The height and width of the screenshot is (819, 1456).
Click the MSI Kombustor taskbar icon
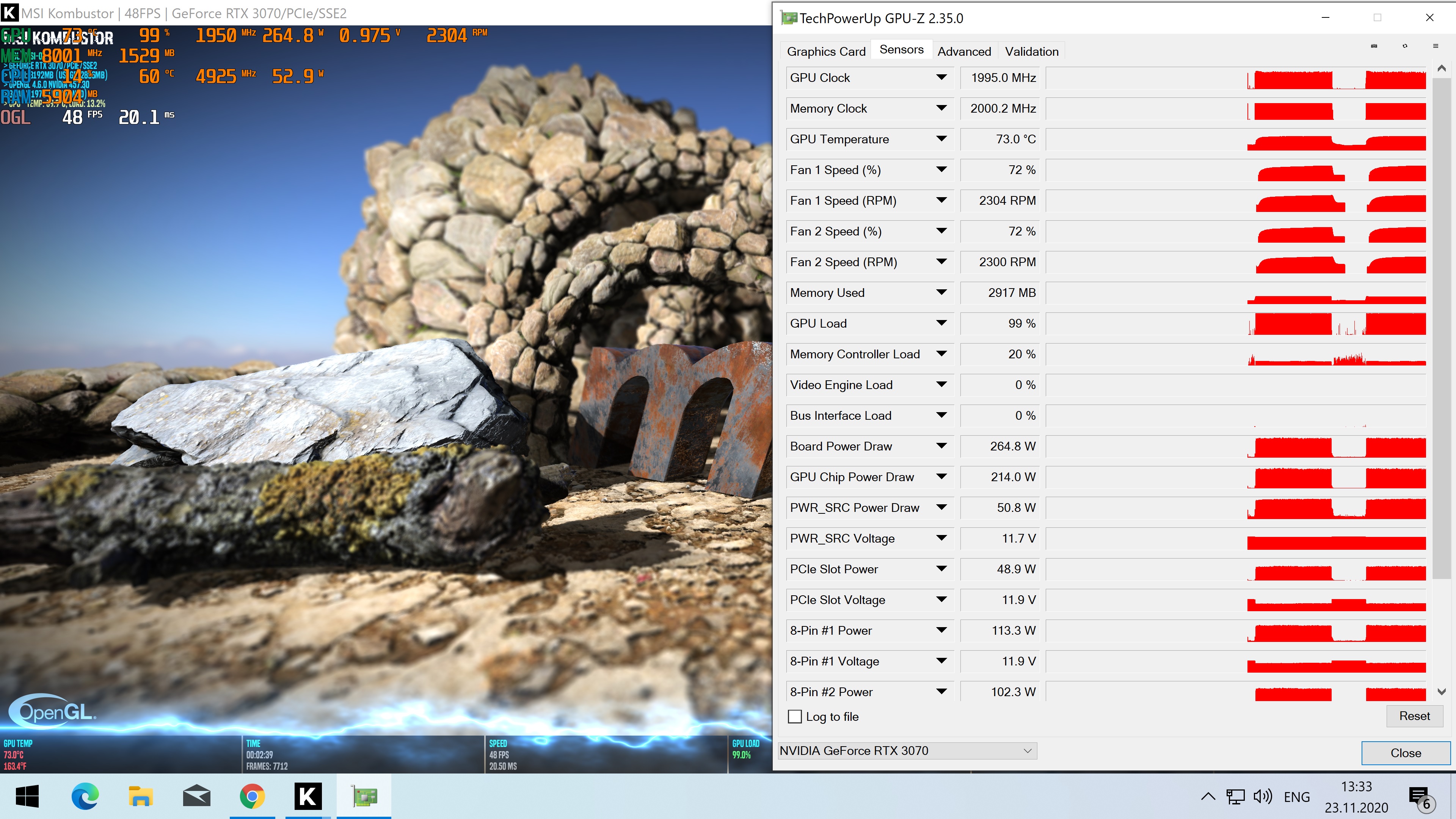308,796
